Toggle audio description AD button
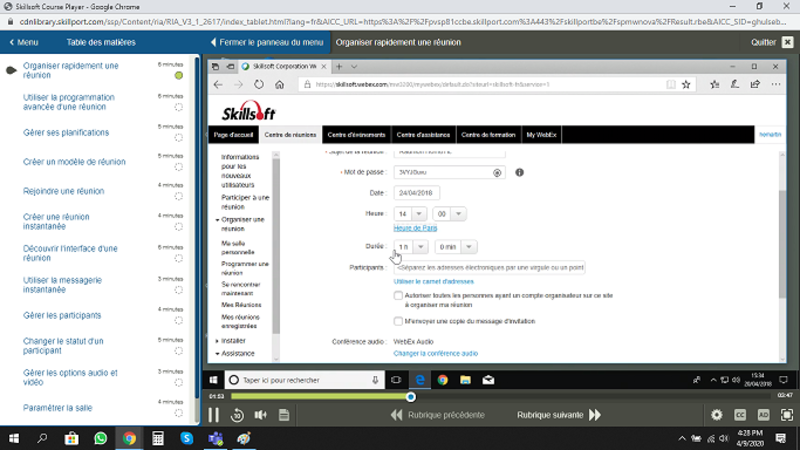The height and width of the screenshot is (450, 800). 763,415
